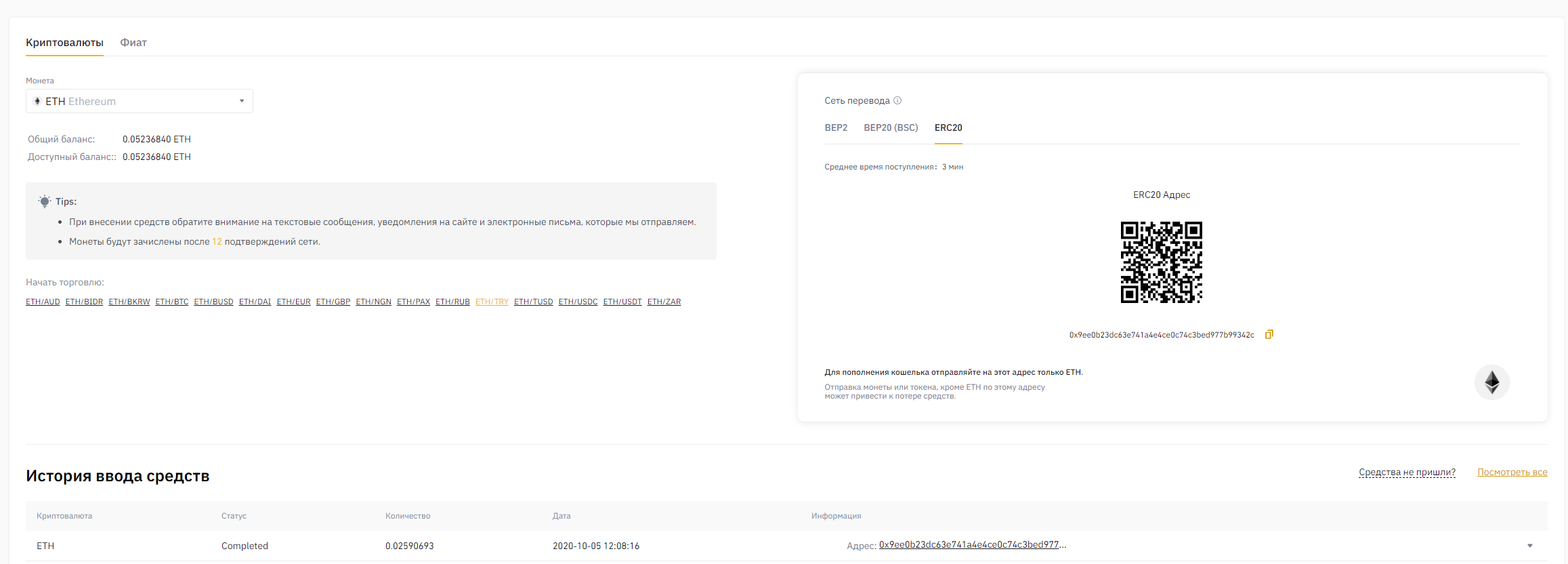Click the Статус column header
Screen dimensions: 1568x564
[234, 516]
